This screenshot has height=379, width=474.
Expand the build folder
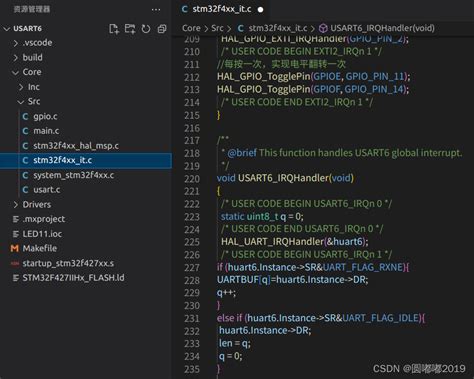[16, 58]
